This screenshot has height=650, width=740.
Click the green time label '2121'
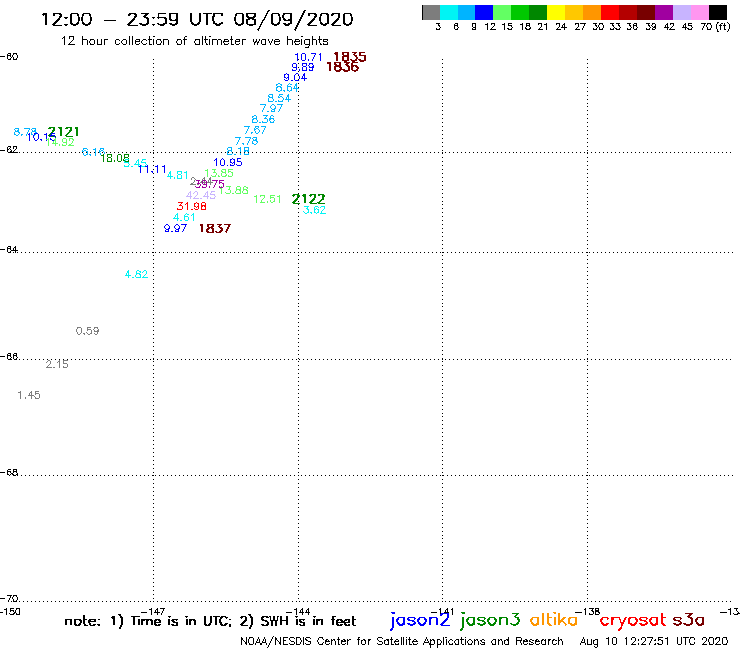tap(64, 132)
